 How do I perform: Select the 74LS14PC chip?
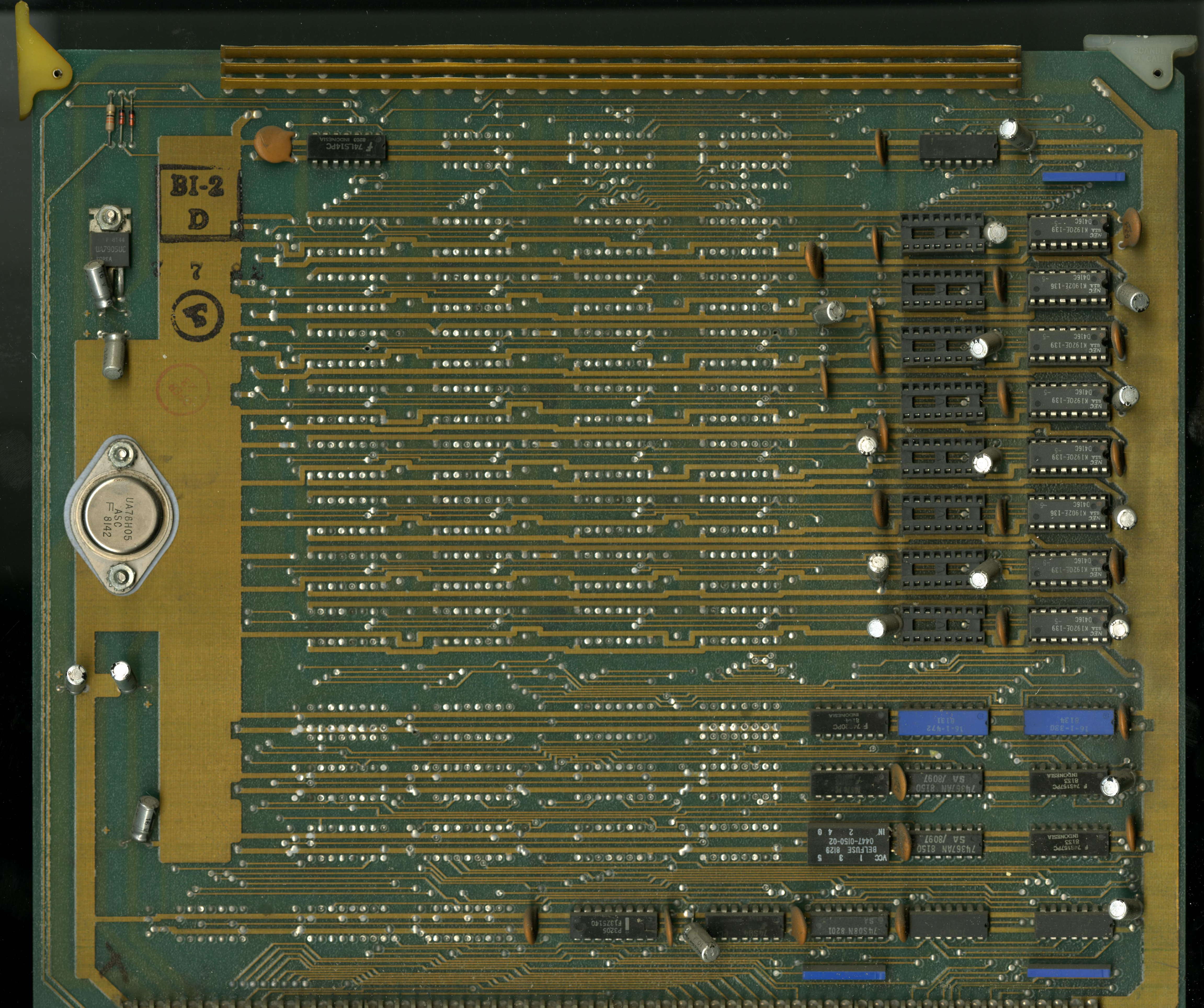tap(346, 148)
